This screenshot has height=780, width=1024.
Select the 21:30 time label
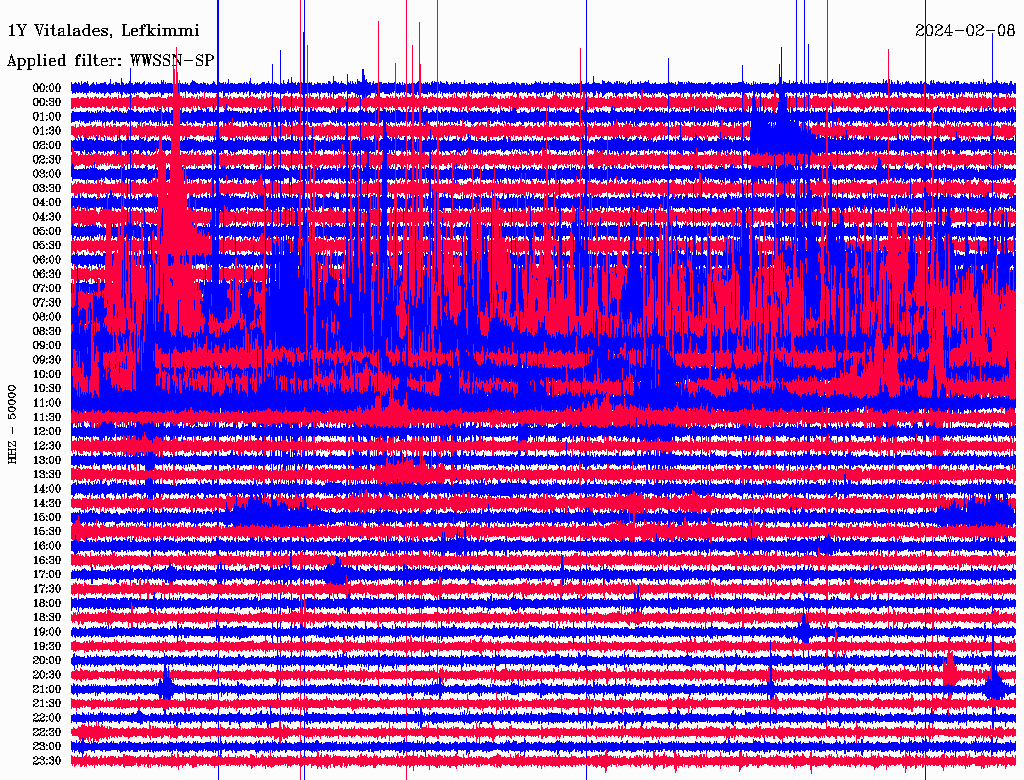47,704
